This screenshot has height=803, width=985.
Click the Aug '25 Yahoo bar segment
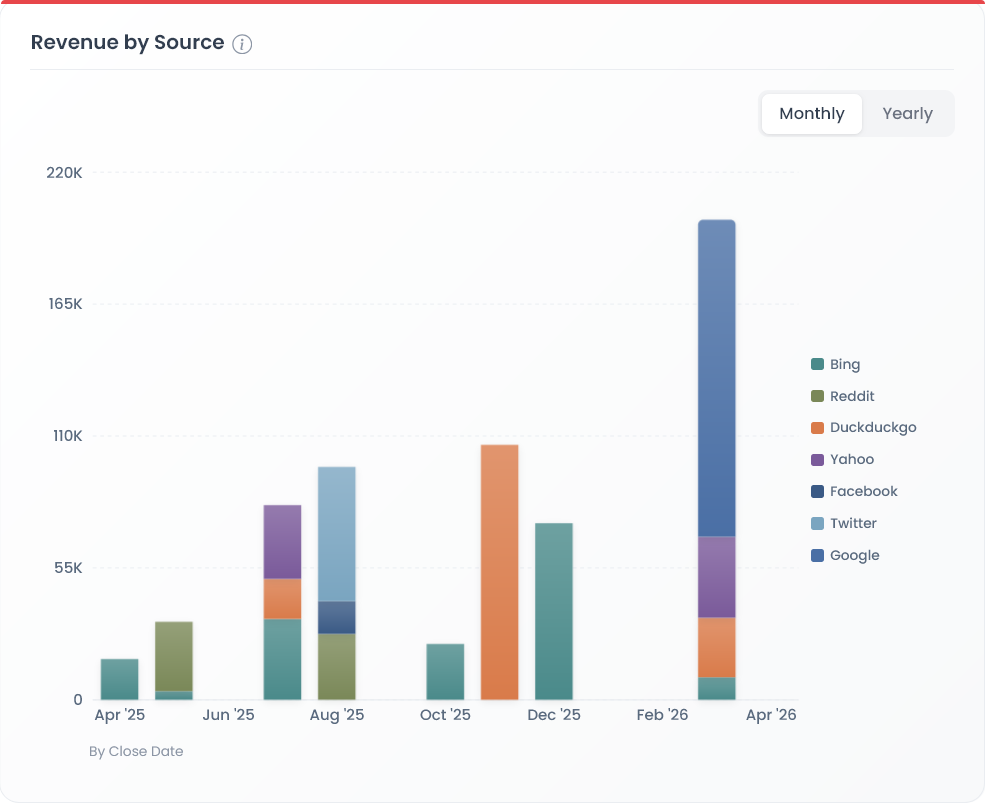point(282,540)
